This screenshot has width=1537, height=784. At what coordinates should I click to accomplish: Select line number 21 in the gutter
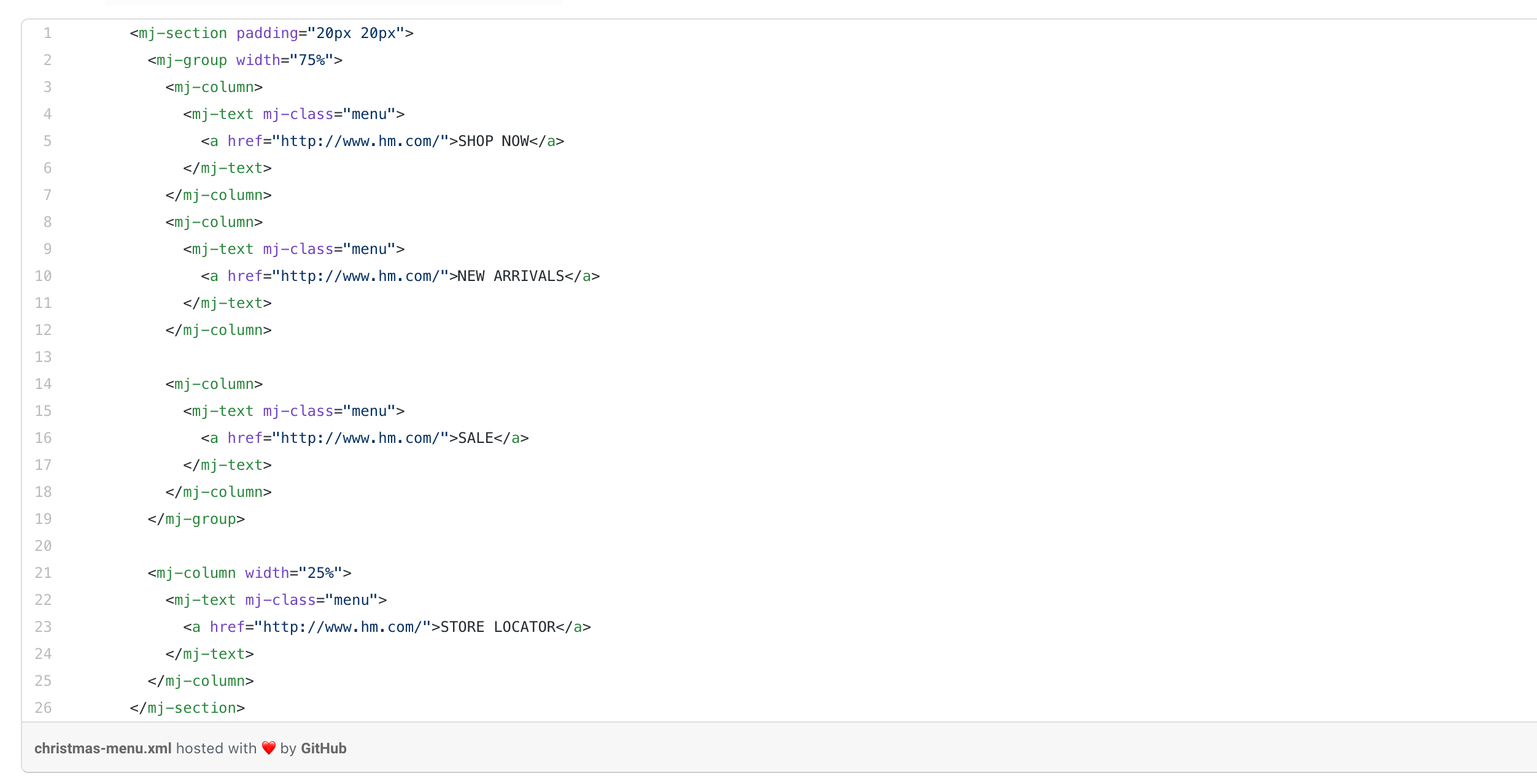[43, 573]
